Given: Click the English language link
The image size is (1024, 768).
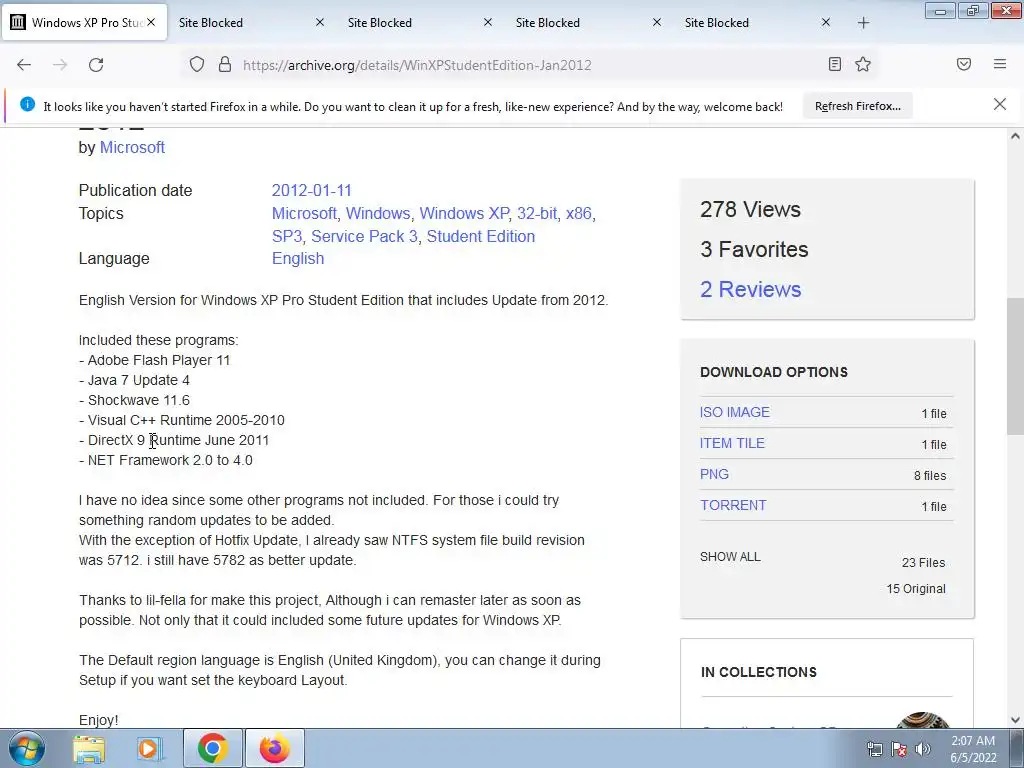Looking at the screenshot, I should click(x=298, y=259).
